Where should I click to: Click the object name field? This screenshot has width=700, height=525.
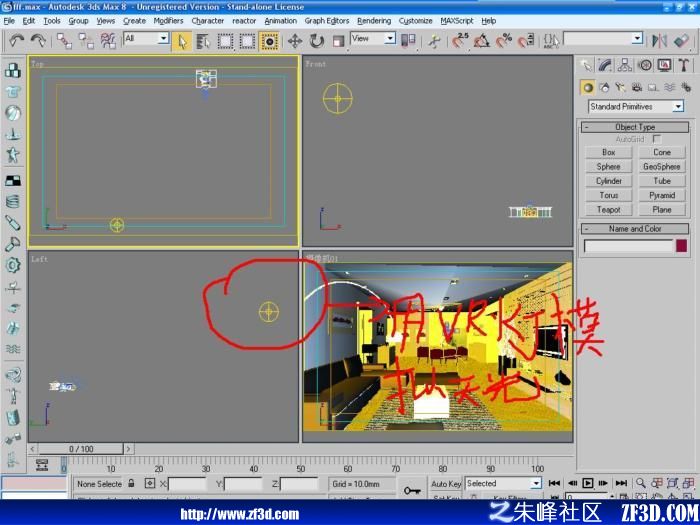(x=628, y=246)
